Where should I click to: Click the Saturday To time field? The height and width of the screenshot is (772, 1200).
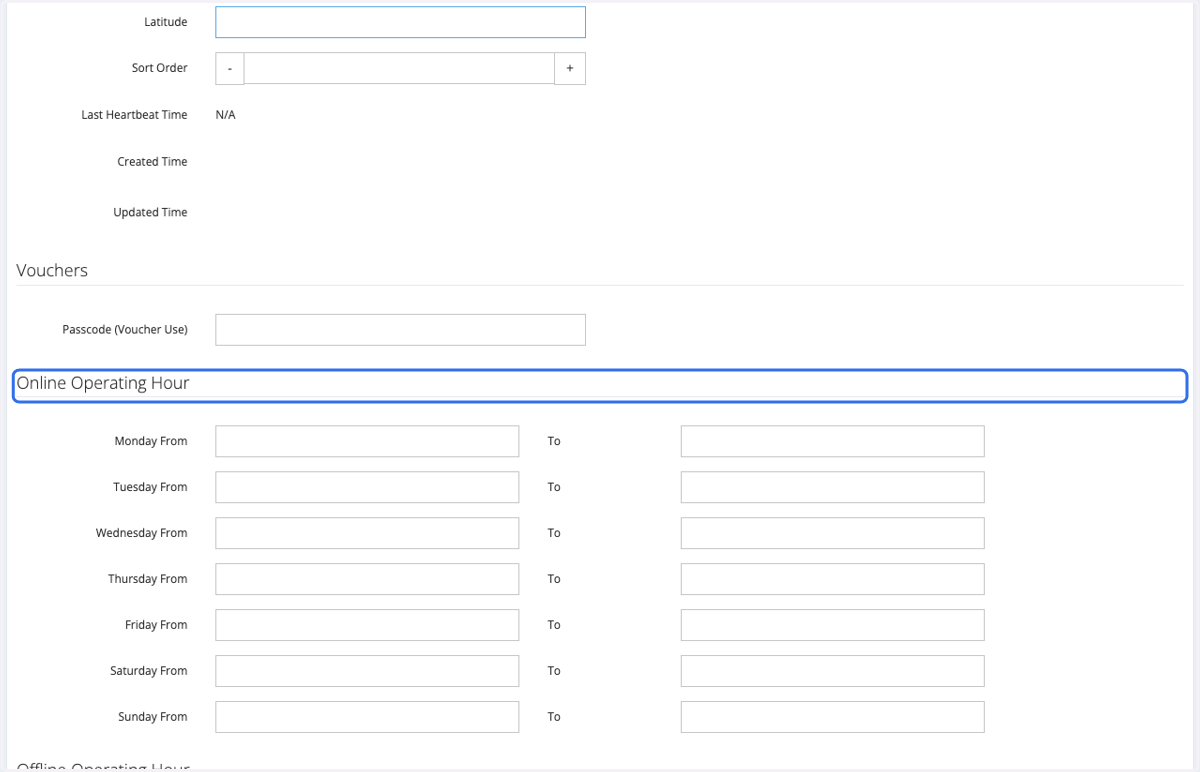[x=832, y=671]
